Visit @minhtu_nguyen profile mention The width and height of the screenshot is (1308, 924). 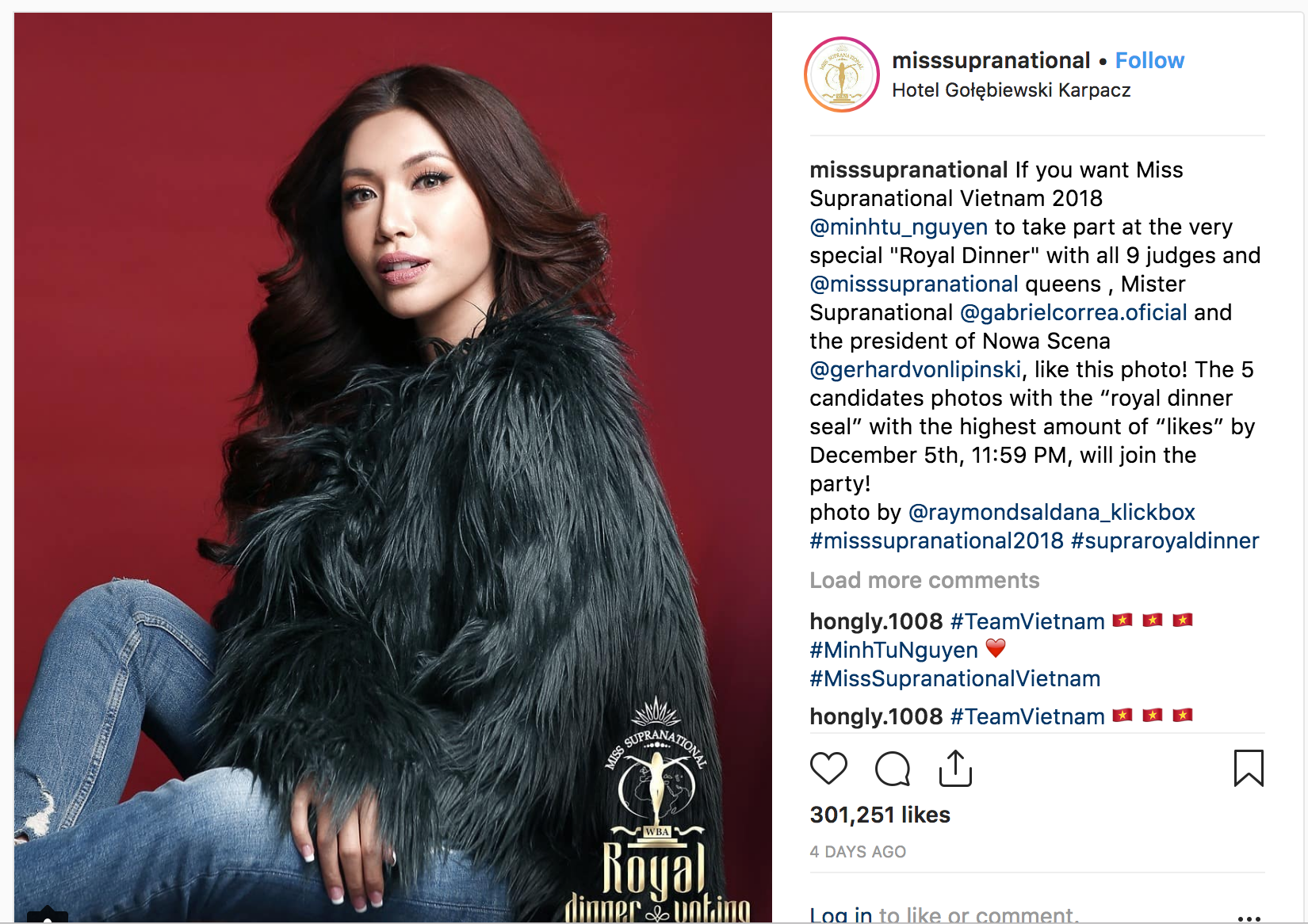(x=899, y=227)
